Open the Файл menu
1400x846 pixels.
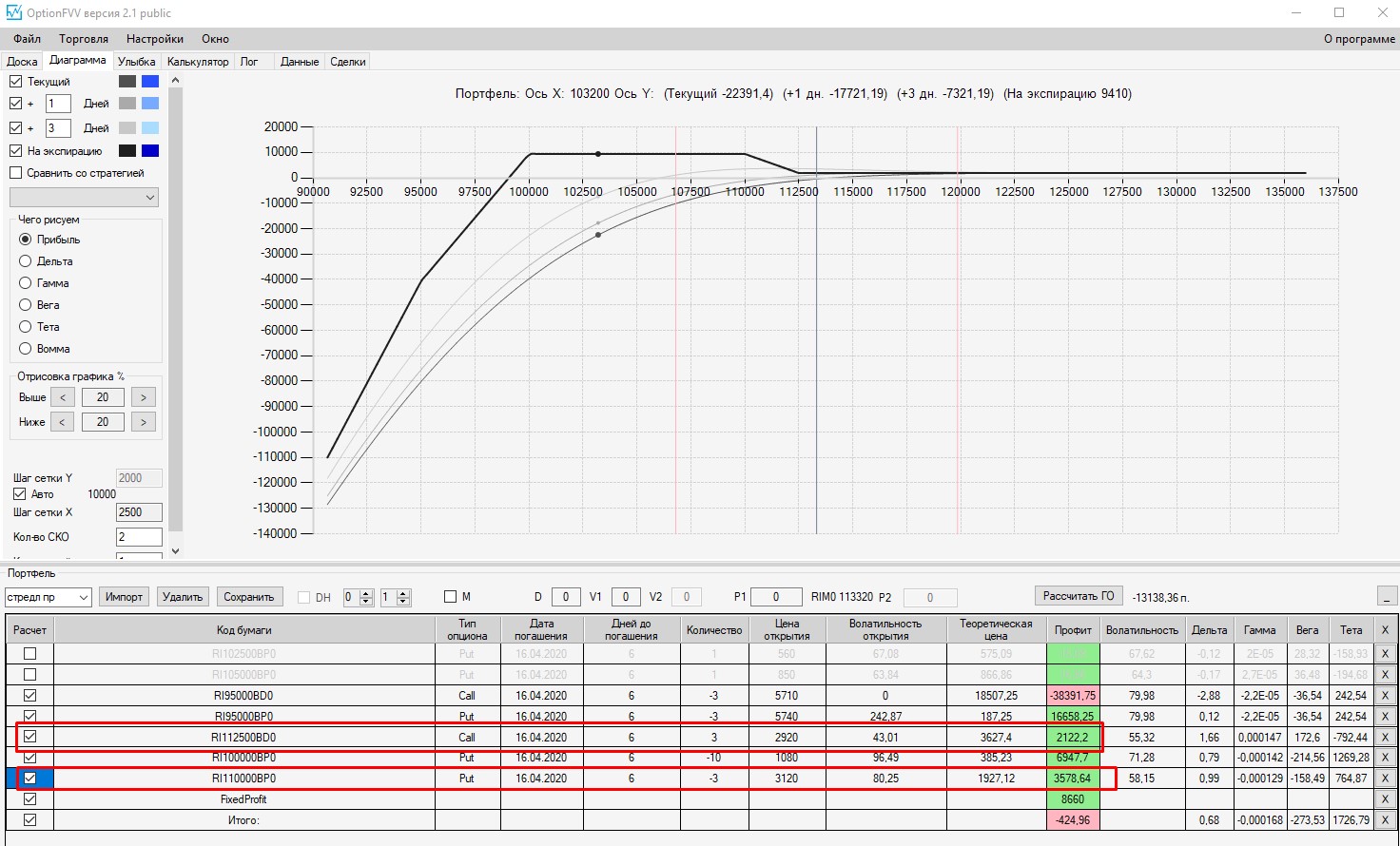[27, 39]
